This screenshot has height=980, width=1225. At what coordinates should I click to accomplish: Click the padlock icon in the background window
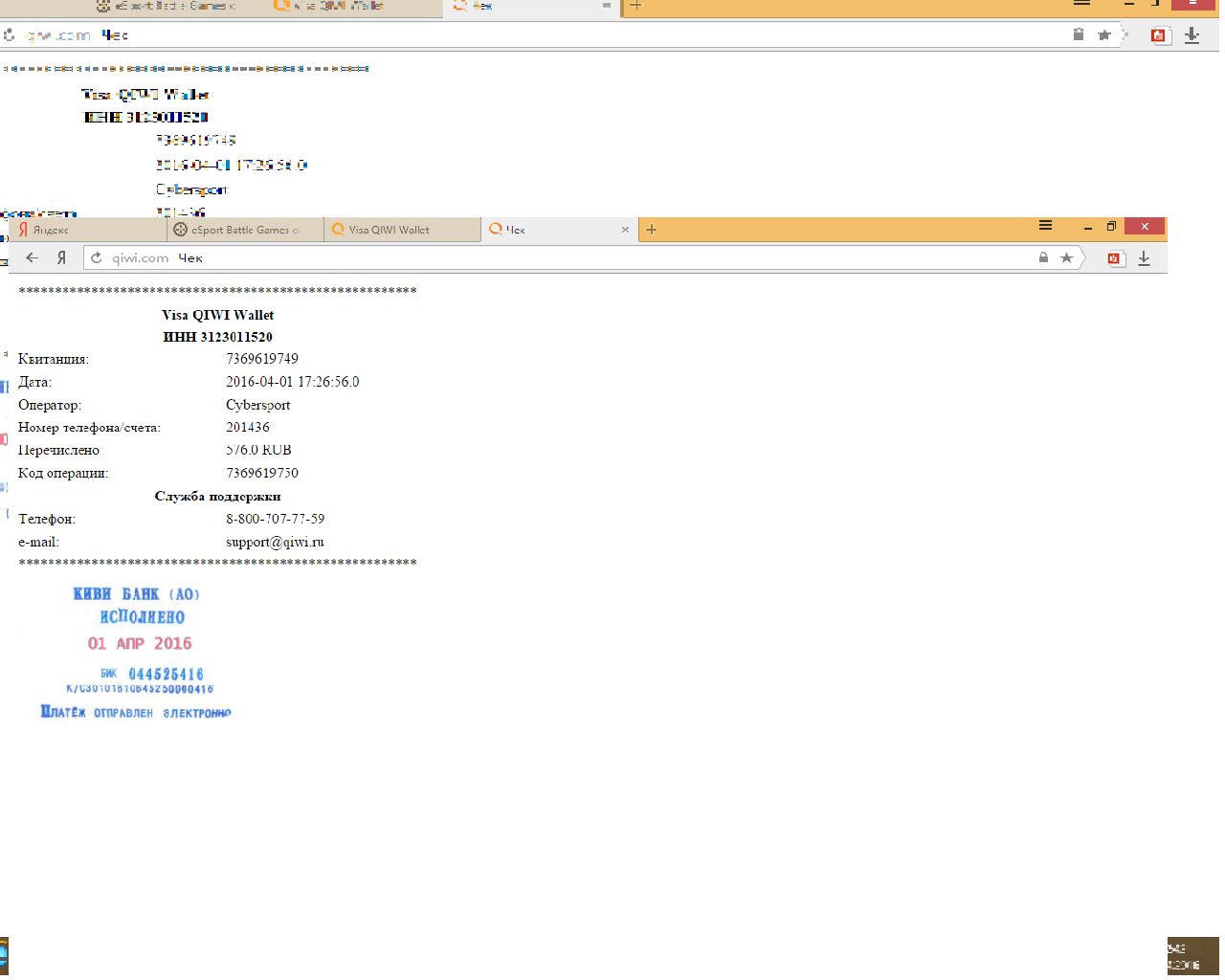[1079, 34]
